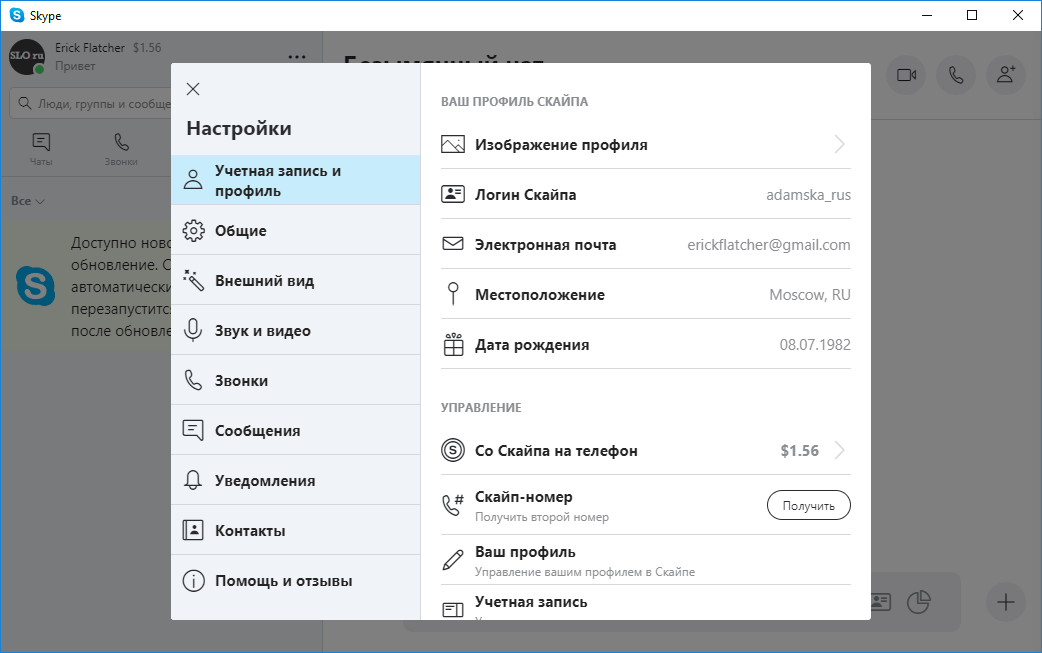Click the contact card icon in message bar
Viewport: 1042px width, 653px height.
[881, 603]
